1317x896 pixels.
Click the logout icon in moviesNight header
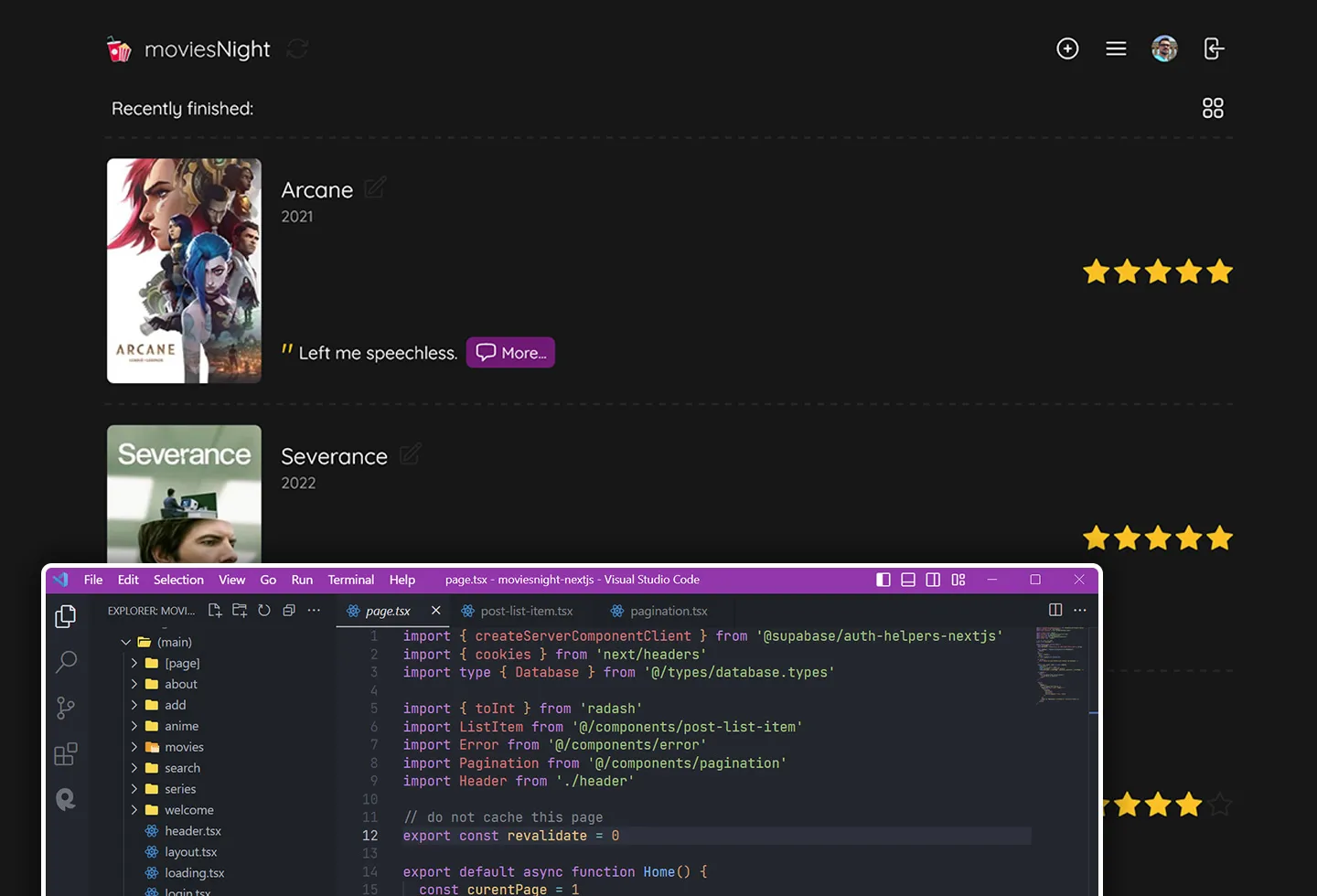pos(1214,48)
